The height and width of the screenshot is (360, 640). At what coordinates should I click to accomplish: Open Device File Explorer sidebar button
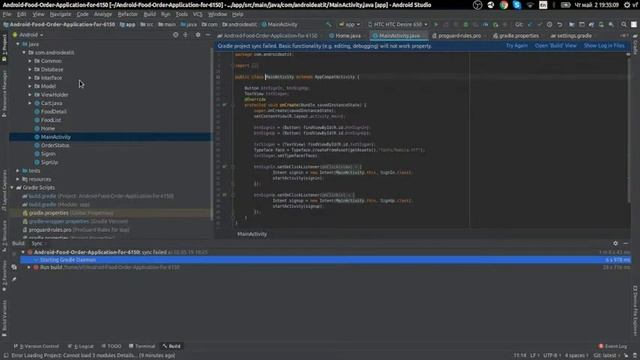pos(636,310)
